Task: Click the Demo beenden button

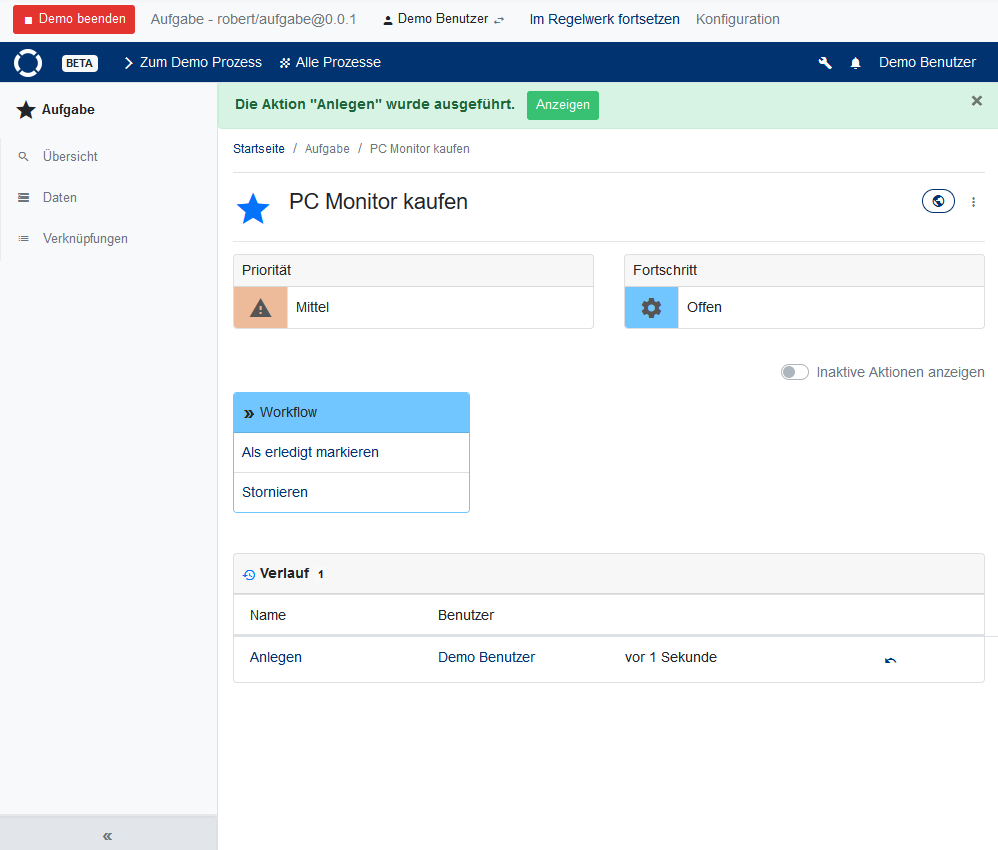Action: coord(74,19)
